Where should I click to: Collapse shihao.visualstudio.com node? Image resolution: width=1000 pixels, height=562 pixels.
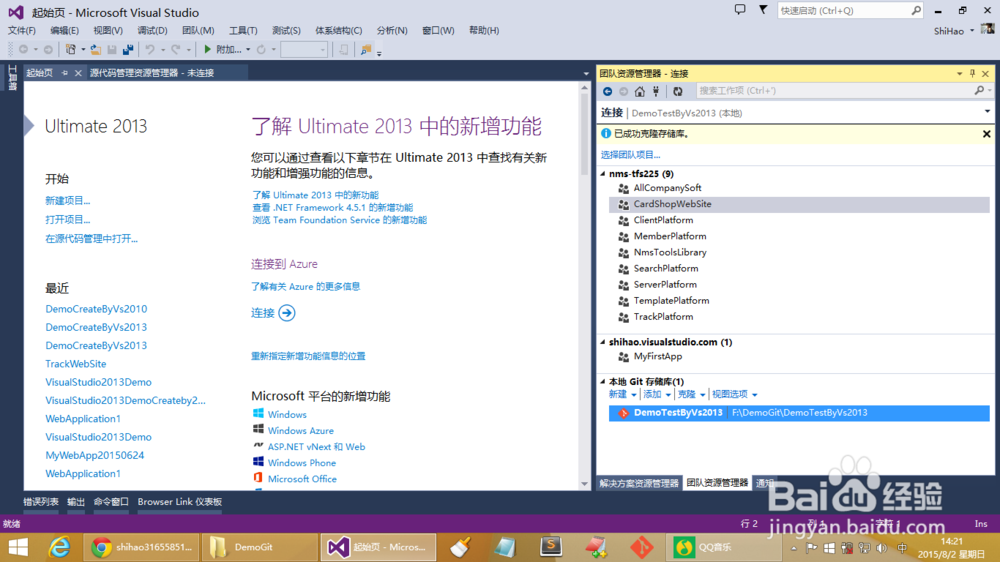pos(603,342)
